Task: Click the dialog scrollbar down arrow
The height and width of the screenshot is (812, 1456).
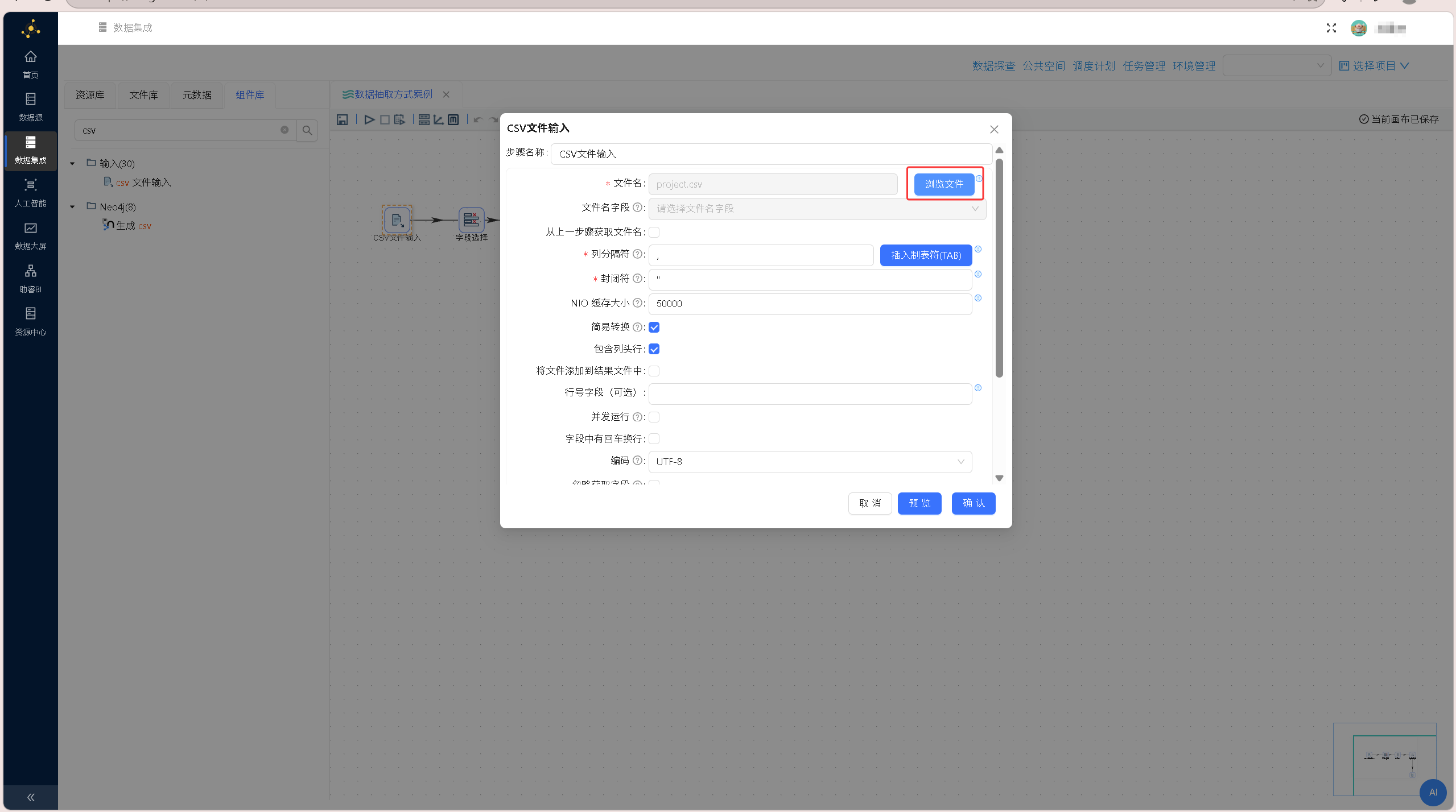Action: pyautogui.click(x=999, y=478)
